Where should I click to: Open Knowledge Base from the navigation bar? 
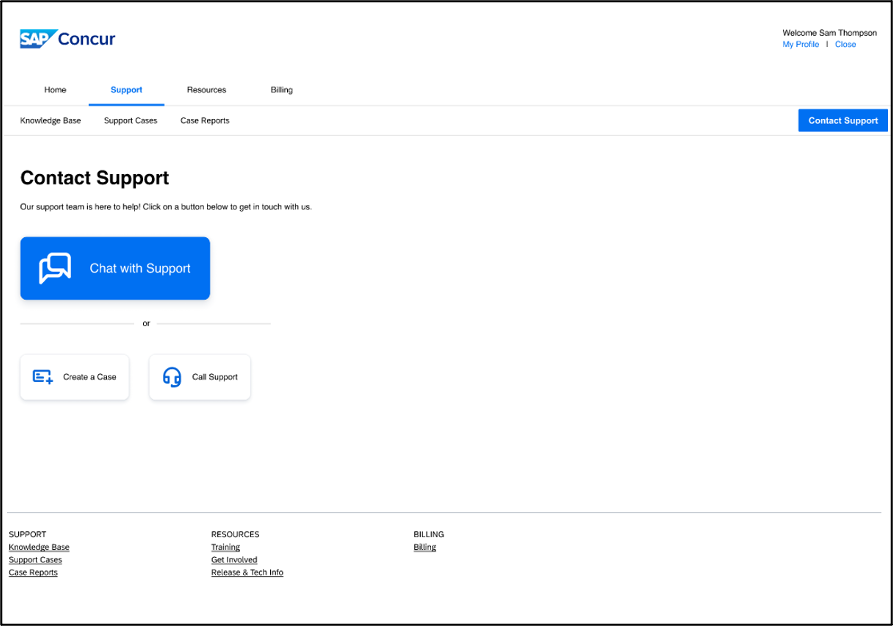(50, 120)
